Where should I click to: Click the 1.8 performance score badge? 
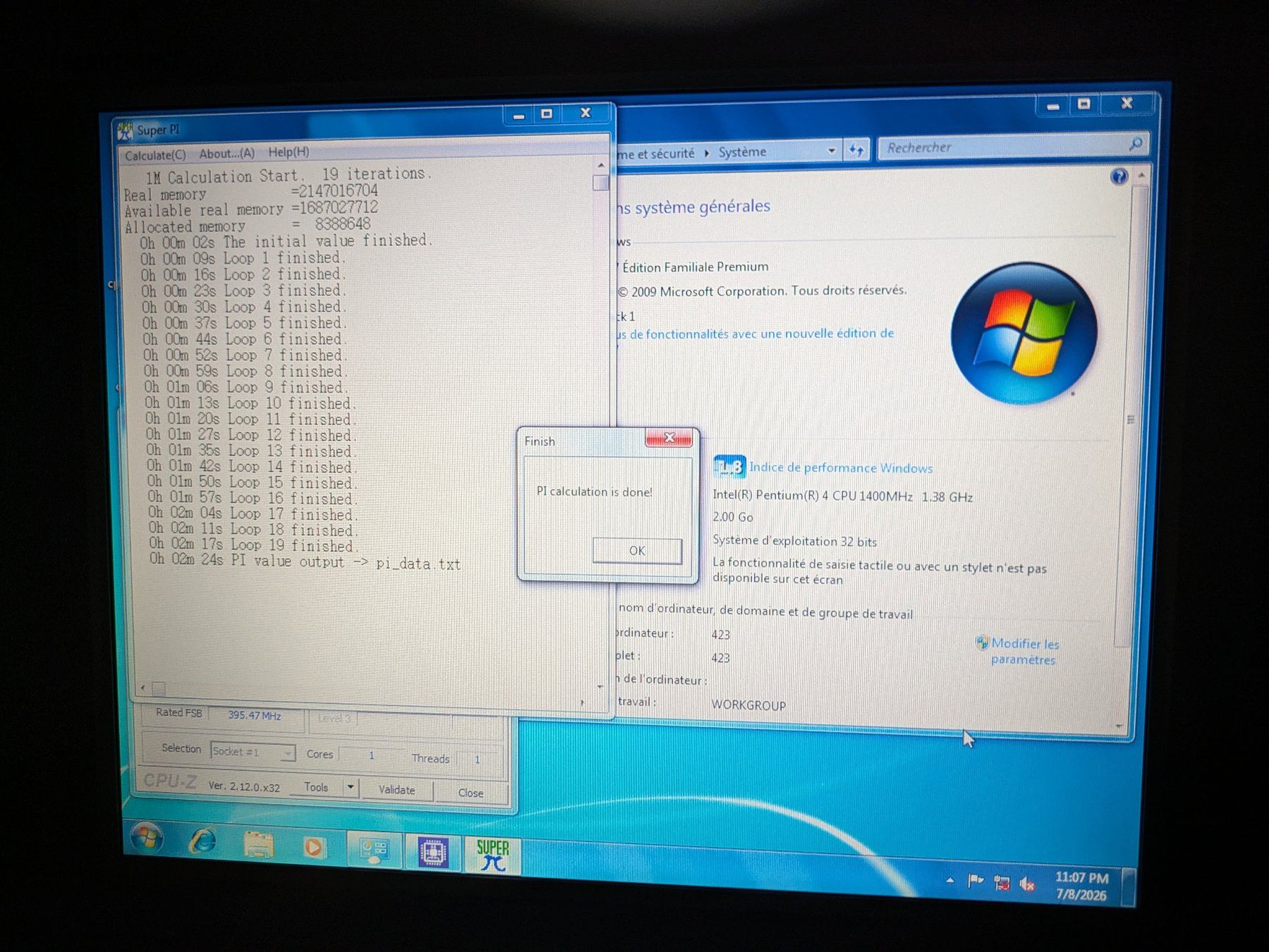pos(729,467)
